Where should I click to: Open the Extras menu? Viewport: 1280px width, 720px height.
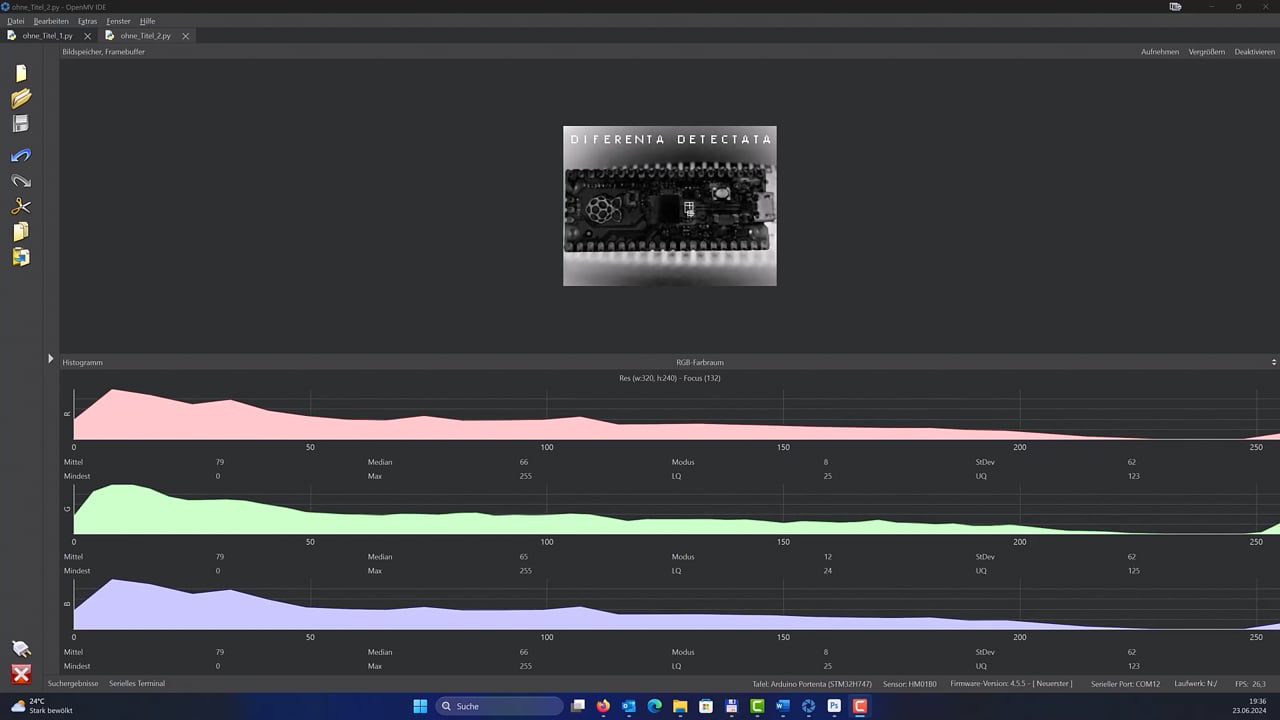(87, 21)
